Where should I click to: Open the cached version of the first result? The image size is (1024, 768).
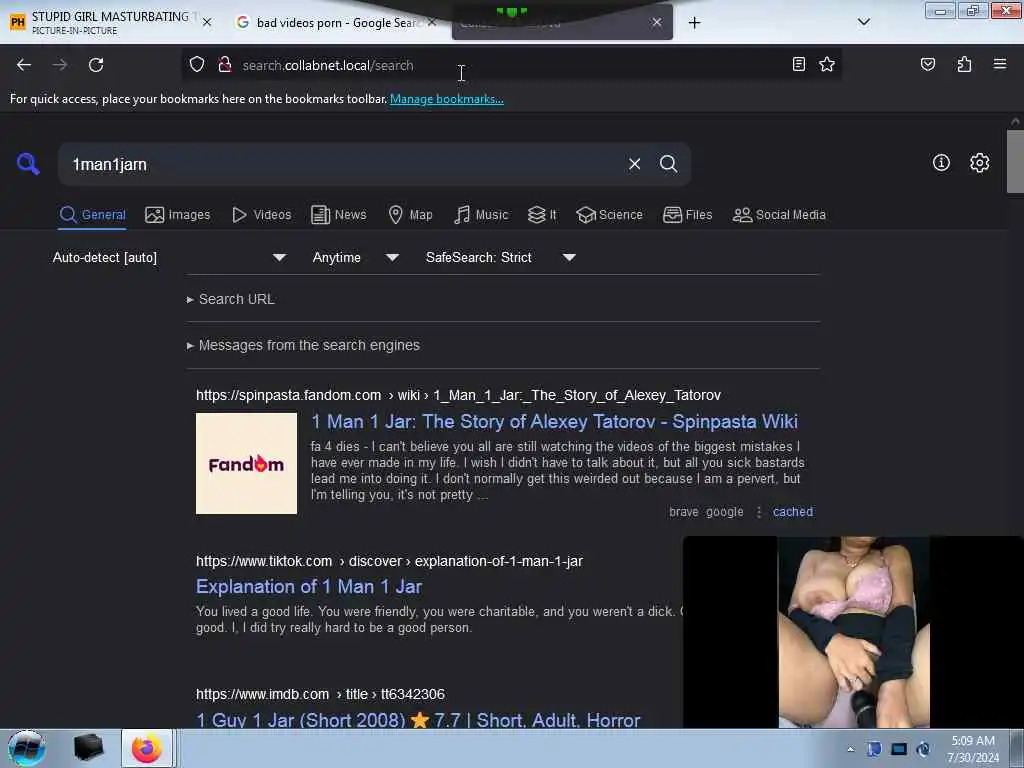tap(793, 512)
